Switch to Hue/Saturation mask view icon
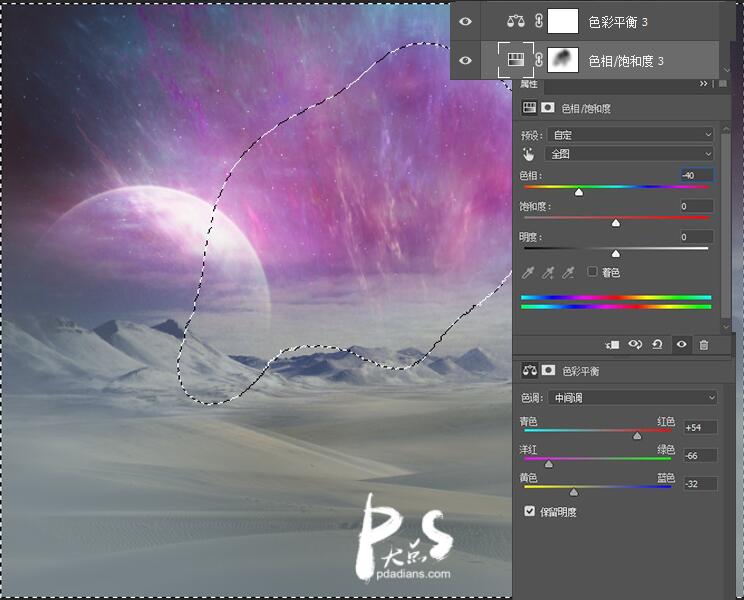Screen dimensions: 744x600 point(548,108)
